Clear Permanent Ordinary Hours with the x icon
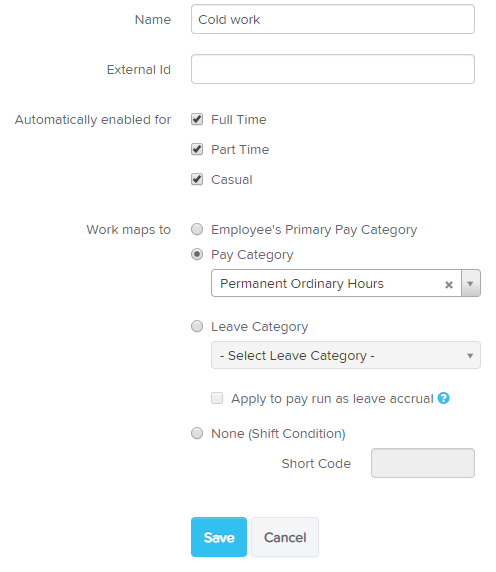Screen dimensions: 496x572 pos(449,285)
